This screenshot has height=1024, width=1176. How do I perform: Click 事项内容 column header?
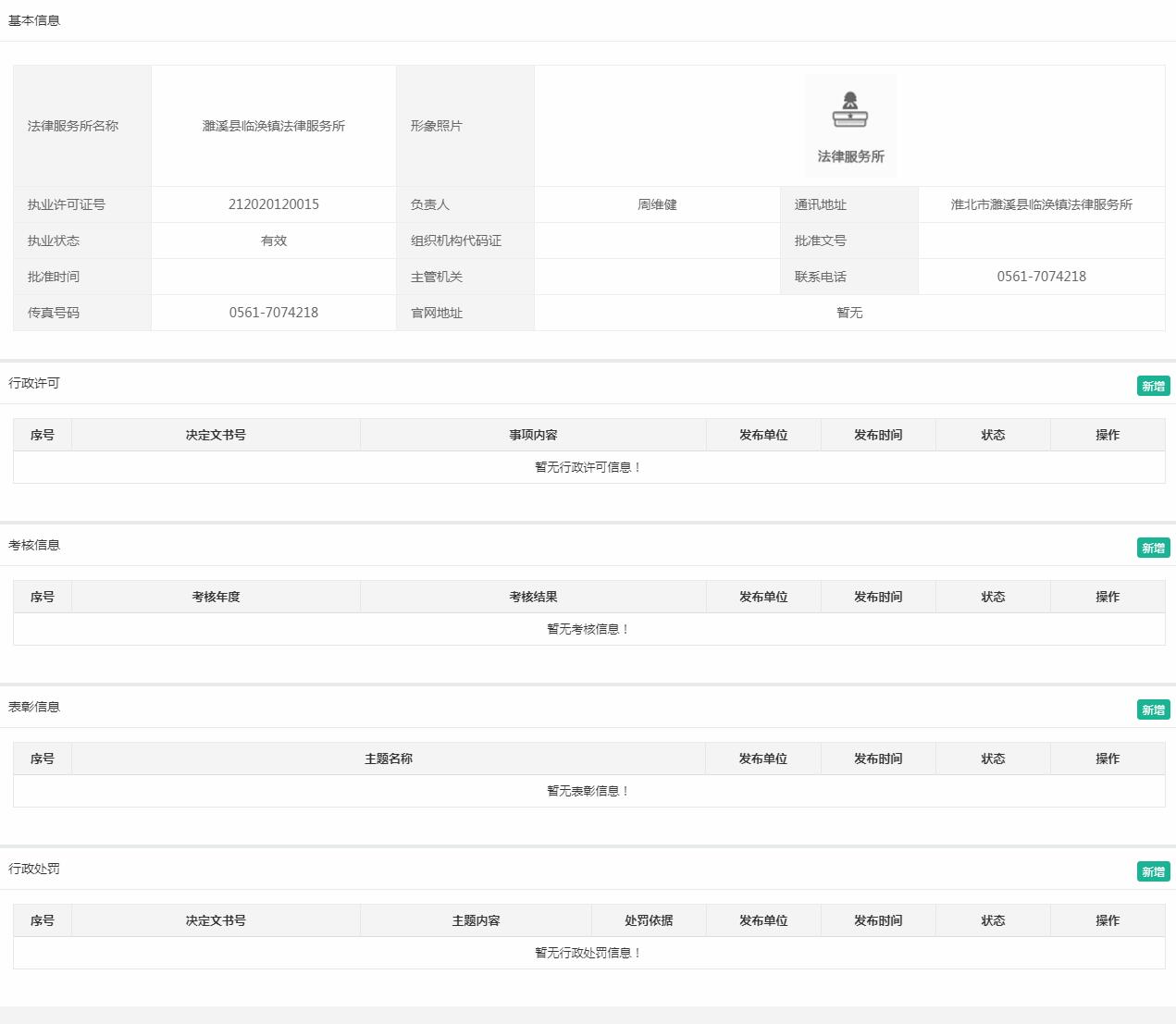(x=533, y=435)
